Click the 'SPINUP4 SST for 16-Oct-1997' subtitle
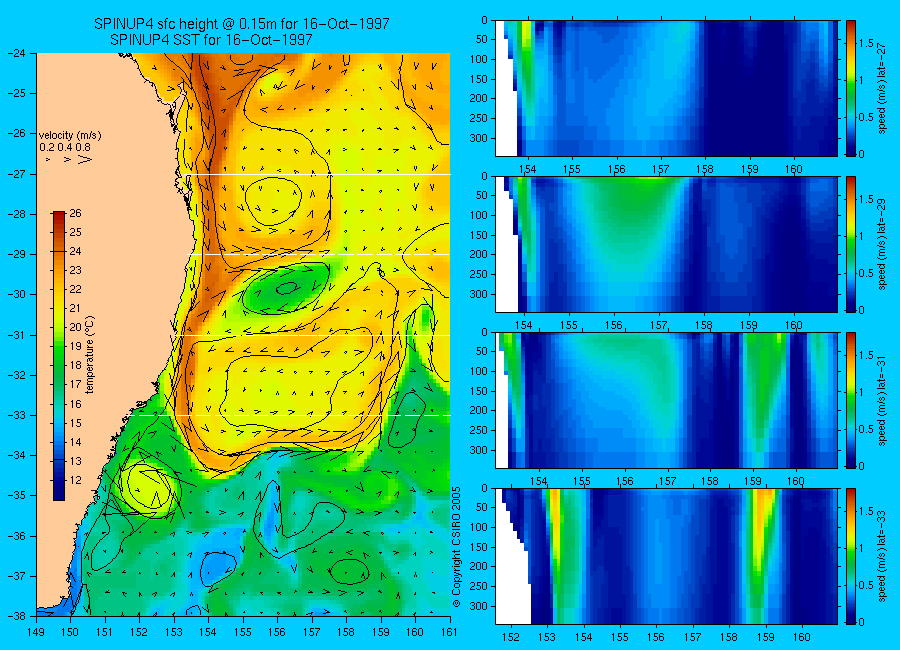The height and width of the screenshot is (650, 900). click(x=211, y=40)
